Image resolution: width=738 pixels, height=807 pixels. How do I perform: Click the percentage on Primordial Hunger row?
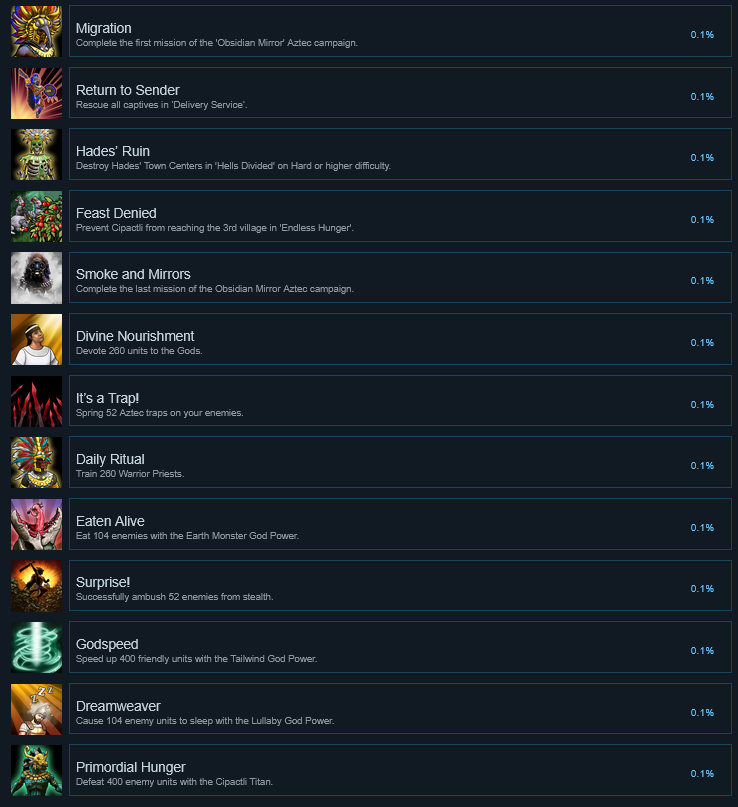point(702,774)
